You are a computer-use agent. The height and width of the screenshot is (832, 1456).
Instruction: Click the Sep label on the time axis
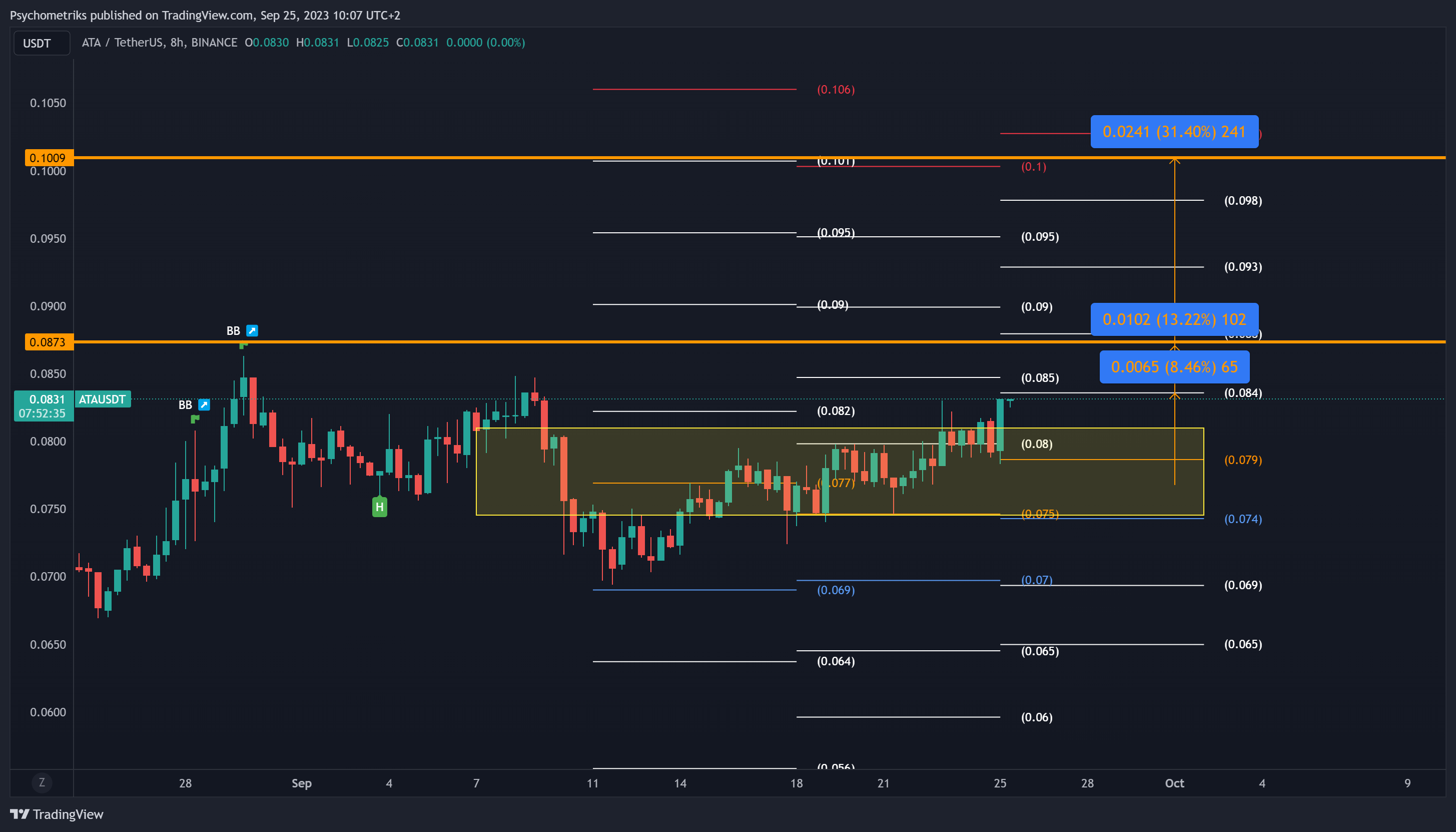tap(302, 783)
